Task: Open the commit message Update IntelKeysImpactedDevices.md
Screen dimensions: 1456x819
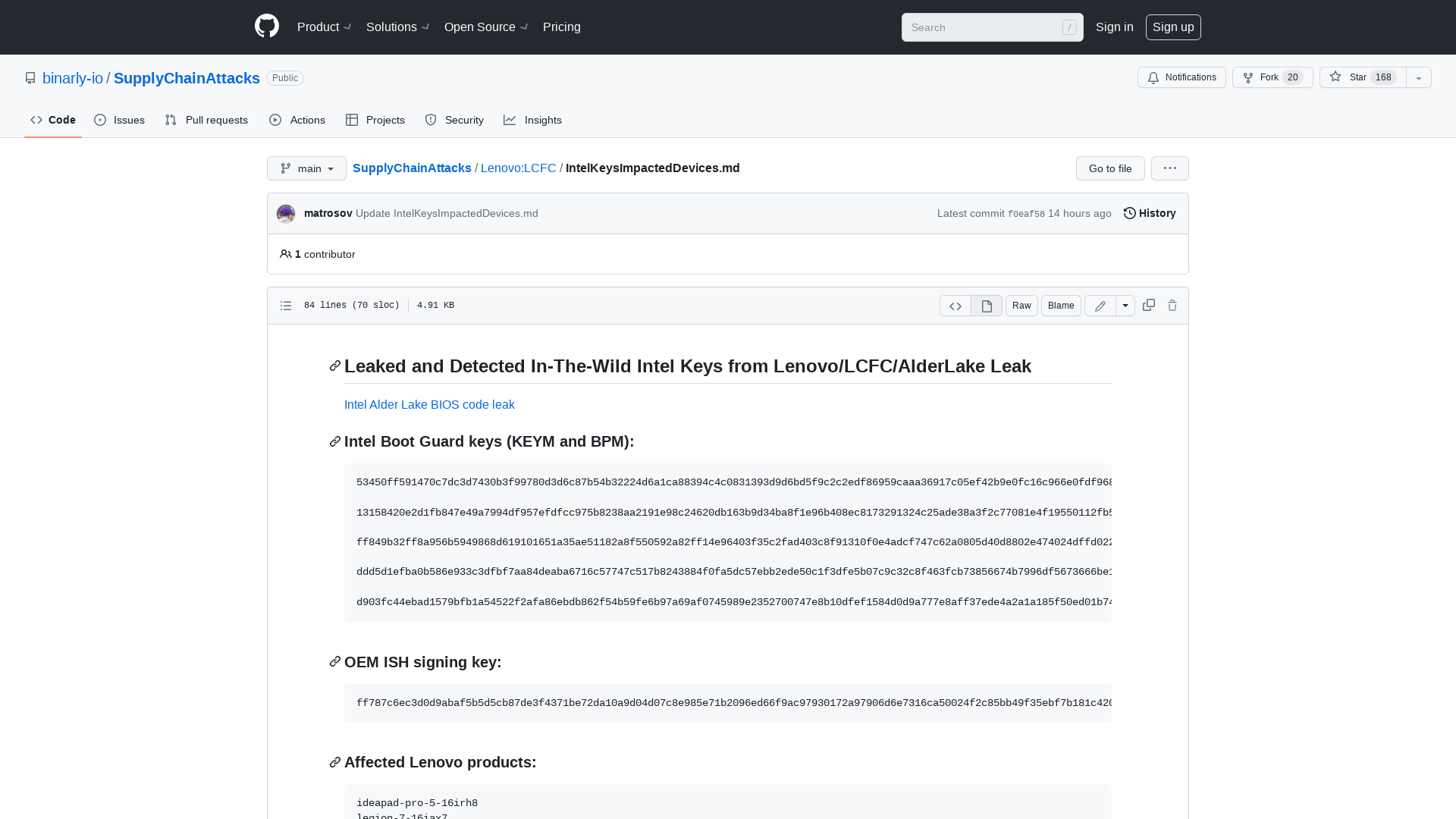Action: click(447, 214)
